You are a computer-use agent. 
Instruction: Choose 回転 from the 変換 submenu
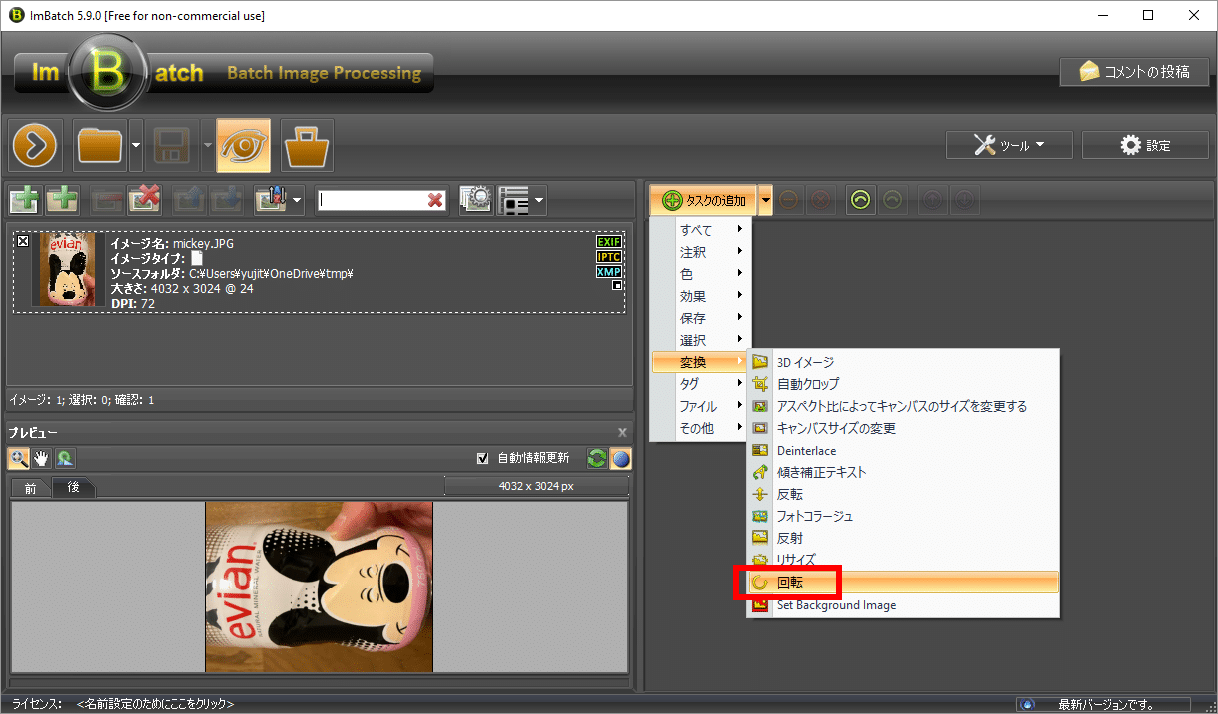point(790,582)
